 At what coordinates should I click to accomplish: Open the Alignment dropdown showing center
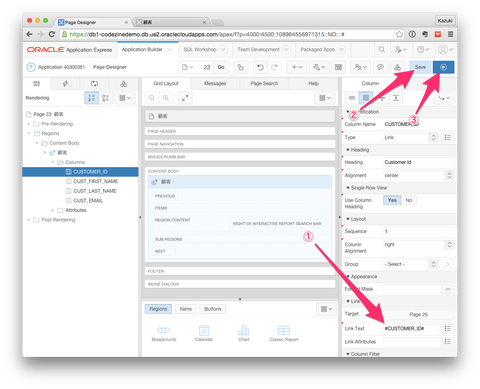tap(418, 175)
